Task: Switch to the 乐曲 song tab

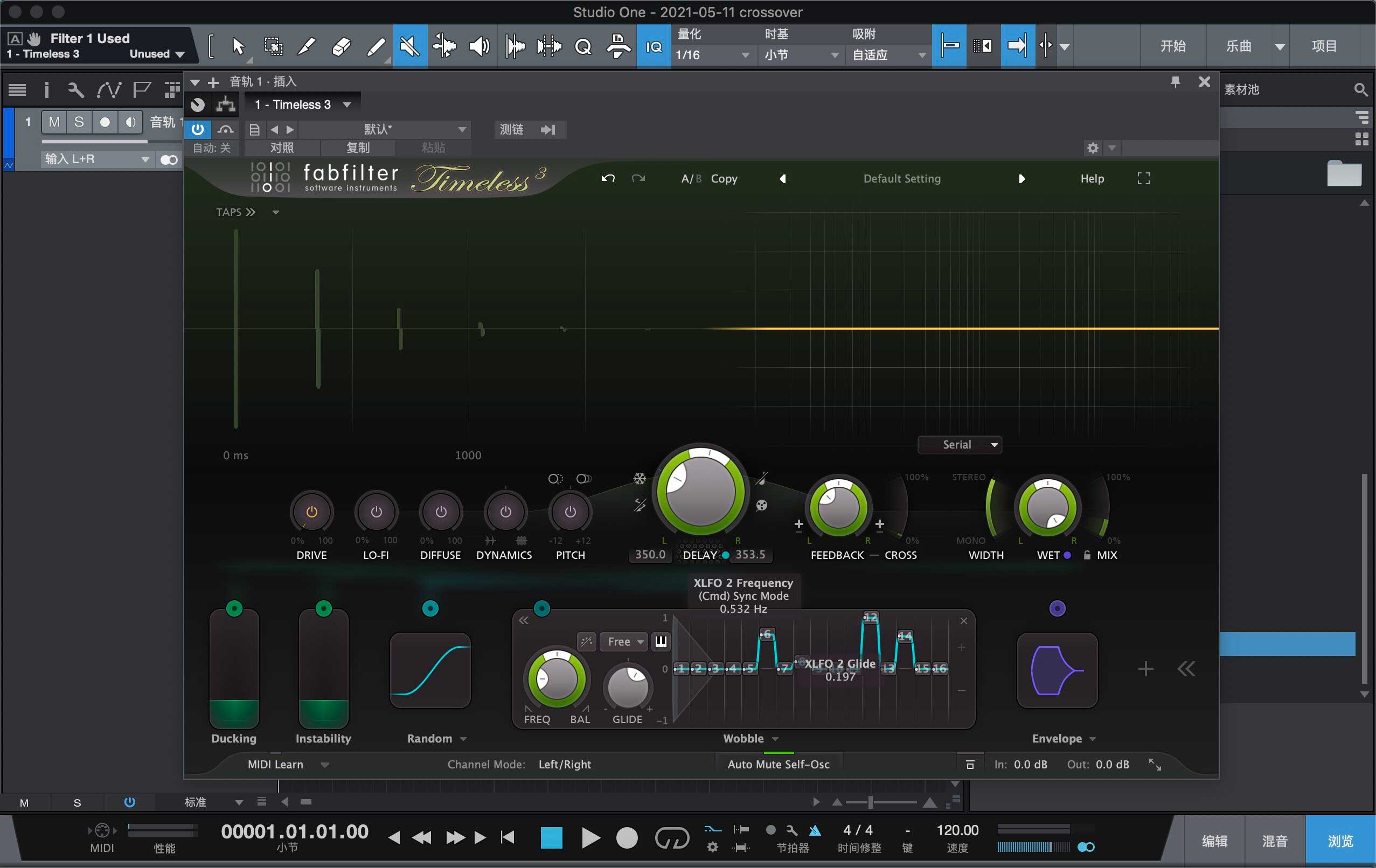Action: coord(1238,46)
